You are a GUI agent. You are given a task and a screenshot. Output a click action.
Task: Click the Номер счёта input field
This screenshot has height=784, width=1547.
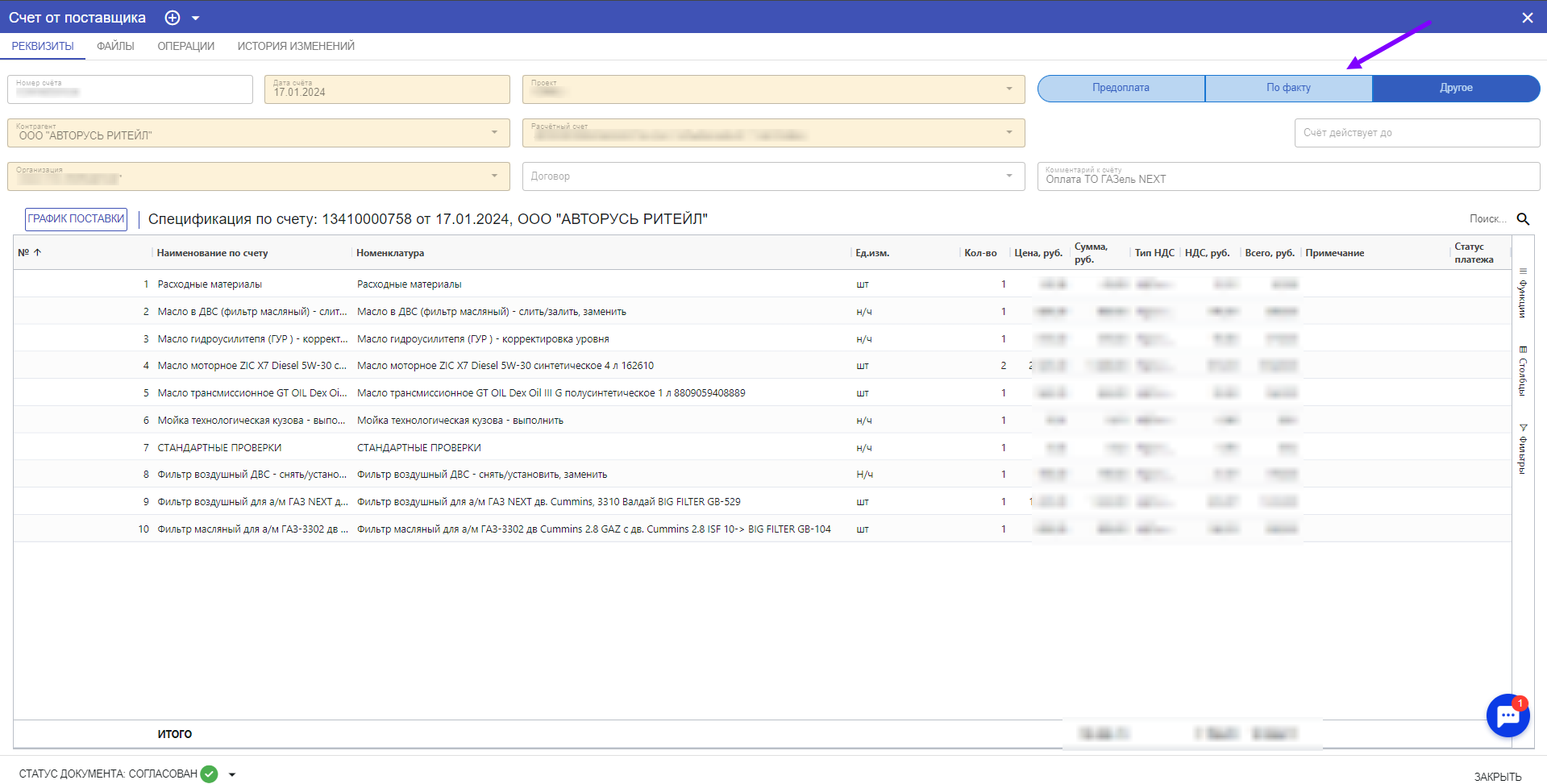pyautogui.click(x=130, y=89)
